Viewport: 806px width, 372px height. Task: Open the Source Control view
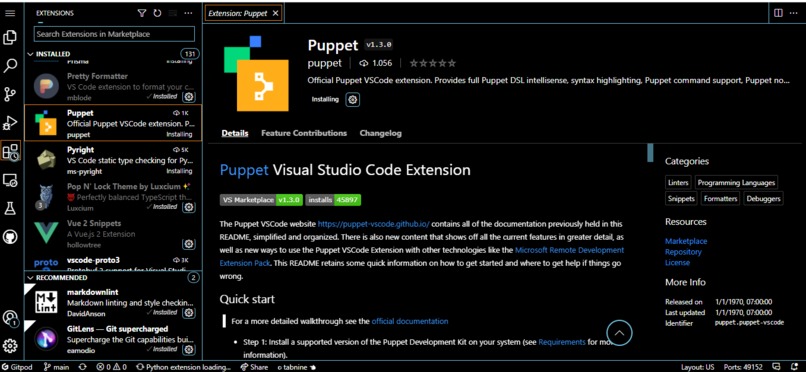coord(10,94)
